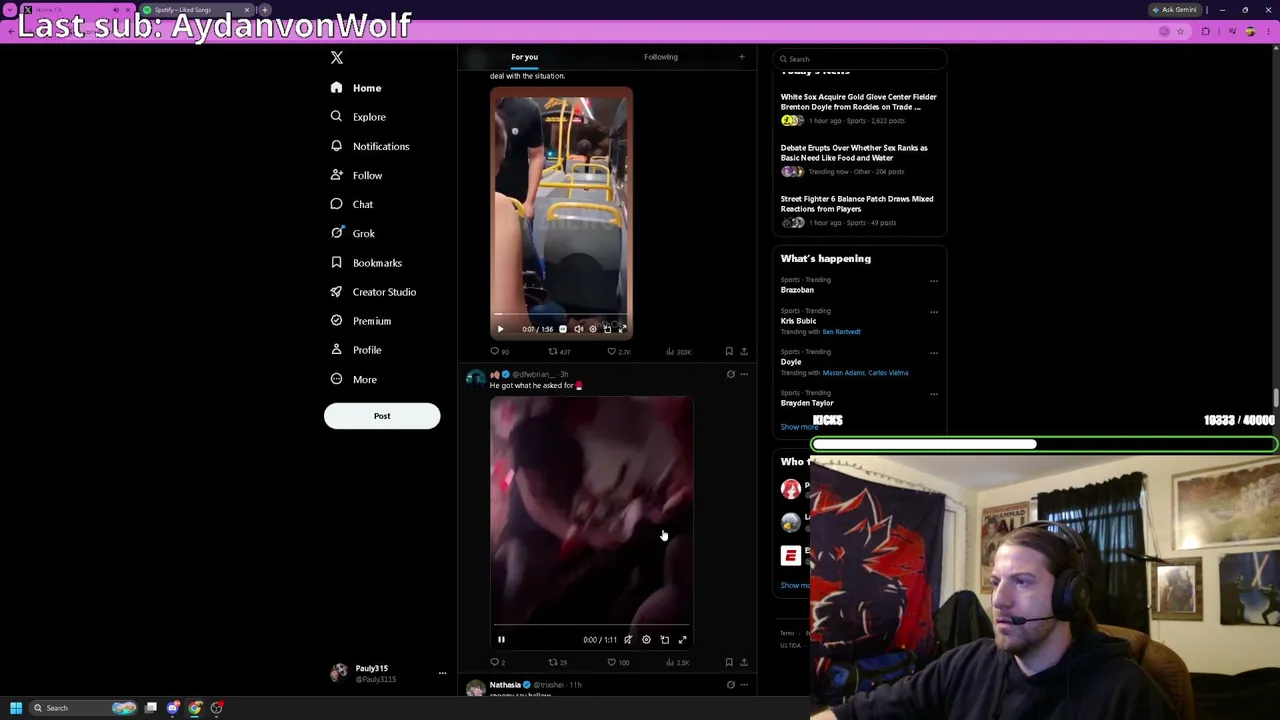The width and height of the screenshot is (1280, 720).
Task: Bookmark the bus video post
Action: tap(729, 352)
